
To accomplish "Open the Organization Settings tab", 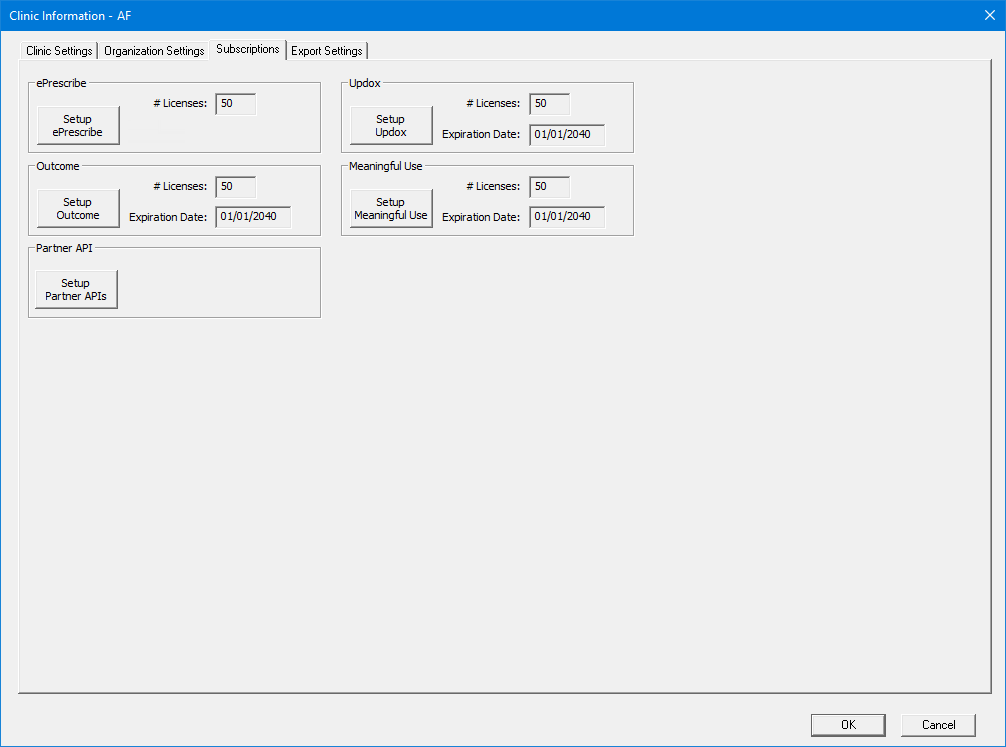I will (x=154, y=51).
